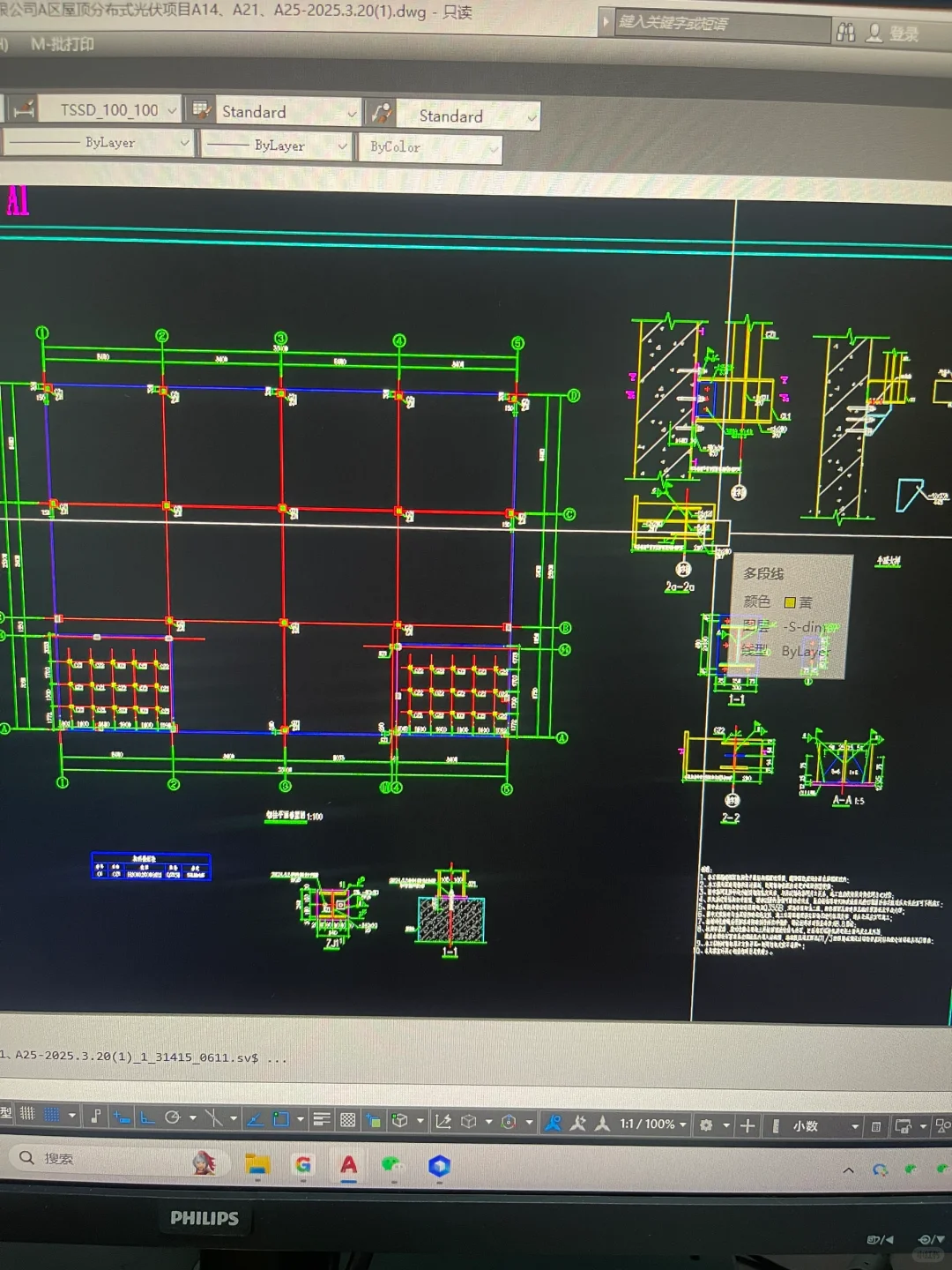The height and width of the screenshot is (1270, 952).
Task: Expand first Standard table style dropdown
Action: pyautogui.click(x=352, y=114)
